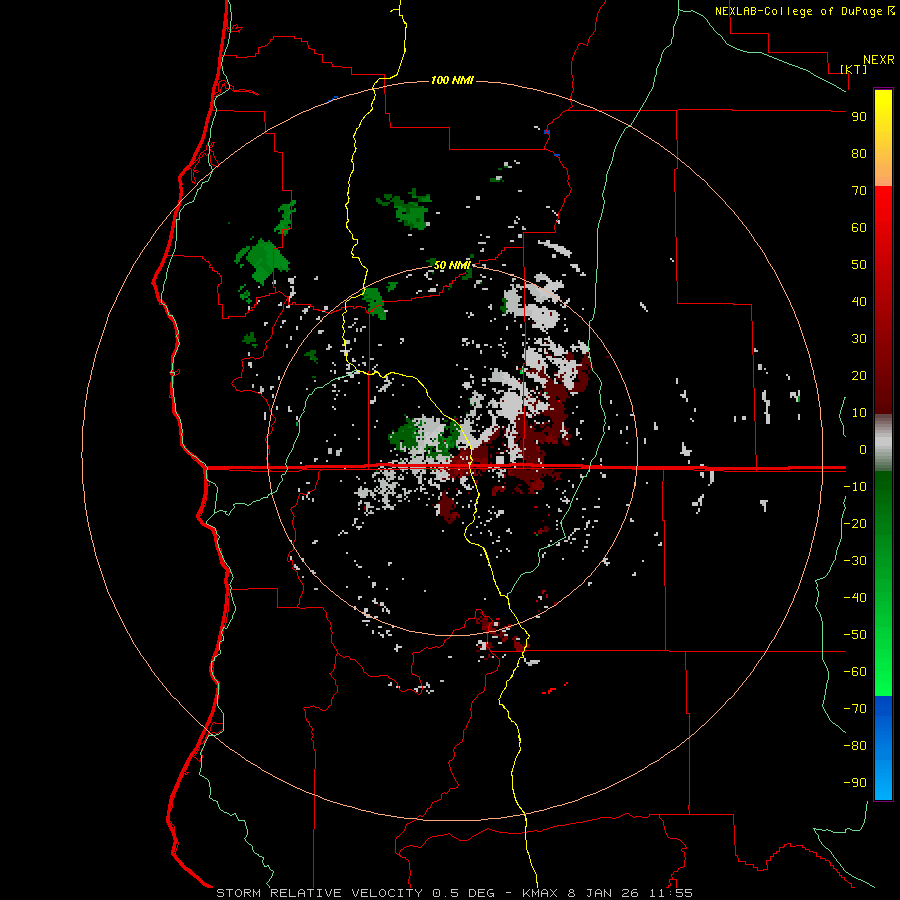The height and width of the screenshot is (900, 900).
Task: Click the 20 value on velocity scale
Action: click(859, 376)
